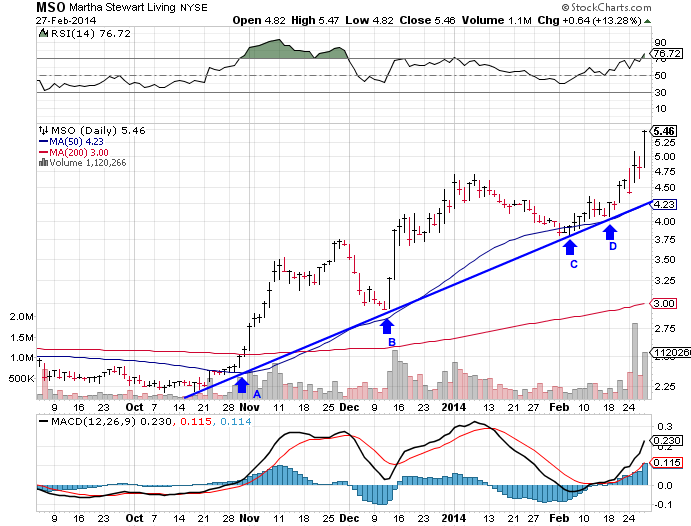This screenshot has height=526, width=691.
Task: Click the 0.3 label on the MACD axis
Action: point(665,426)
